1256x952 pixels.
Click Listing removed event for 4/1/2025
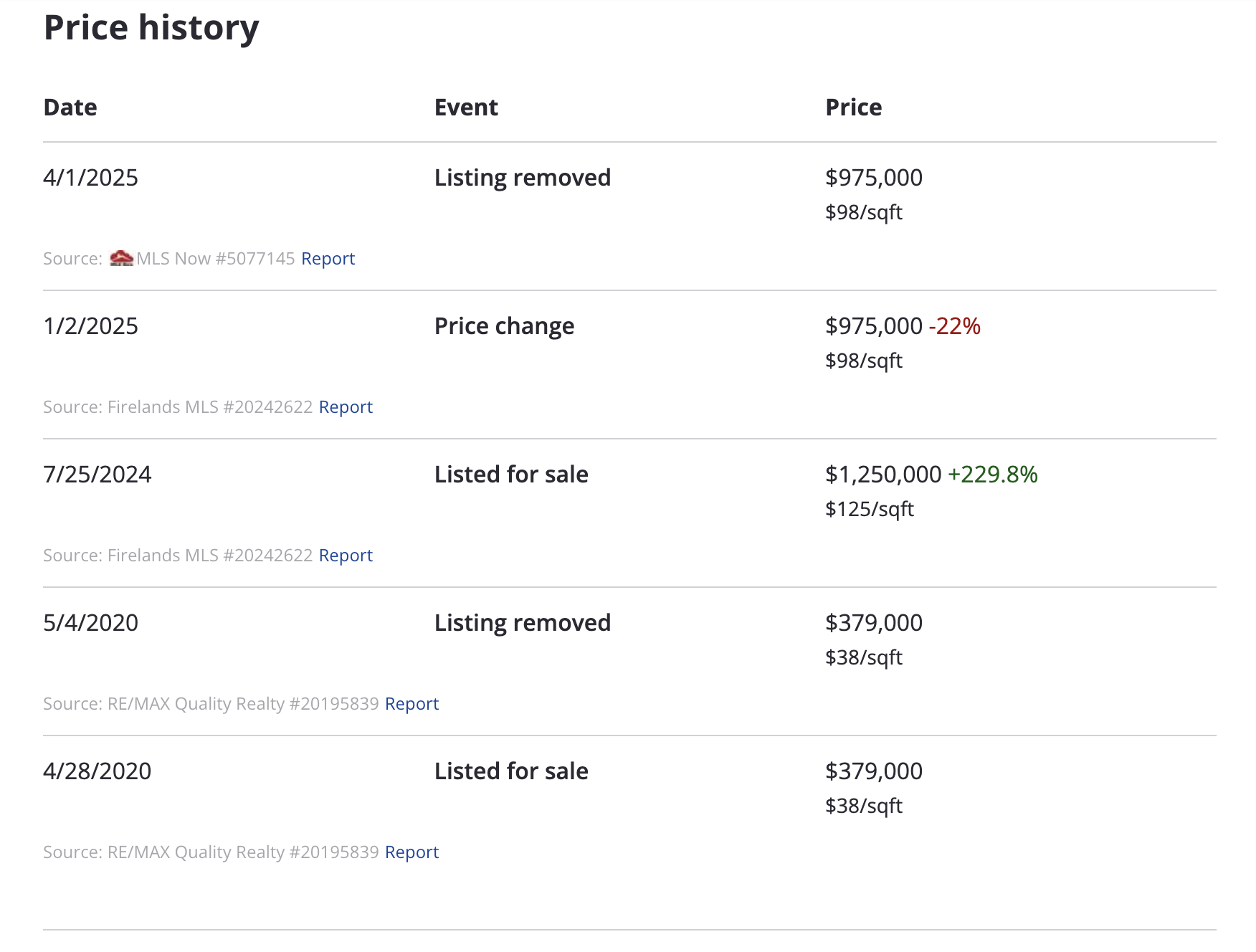click(523, 178)
